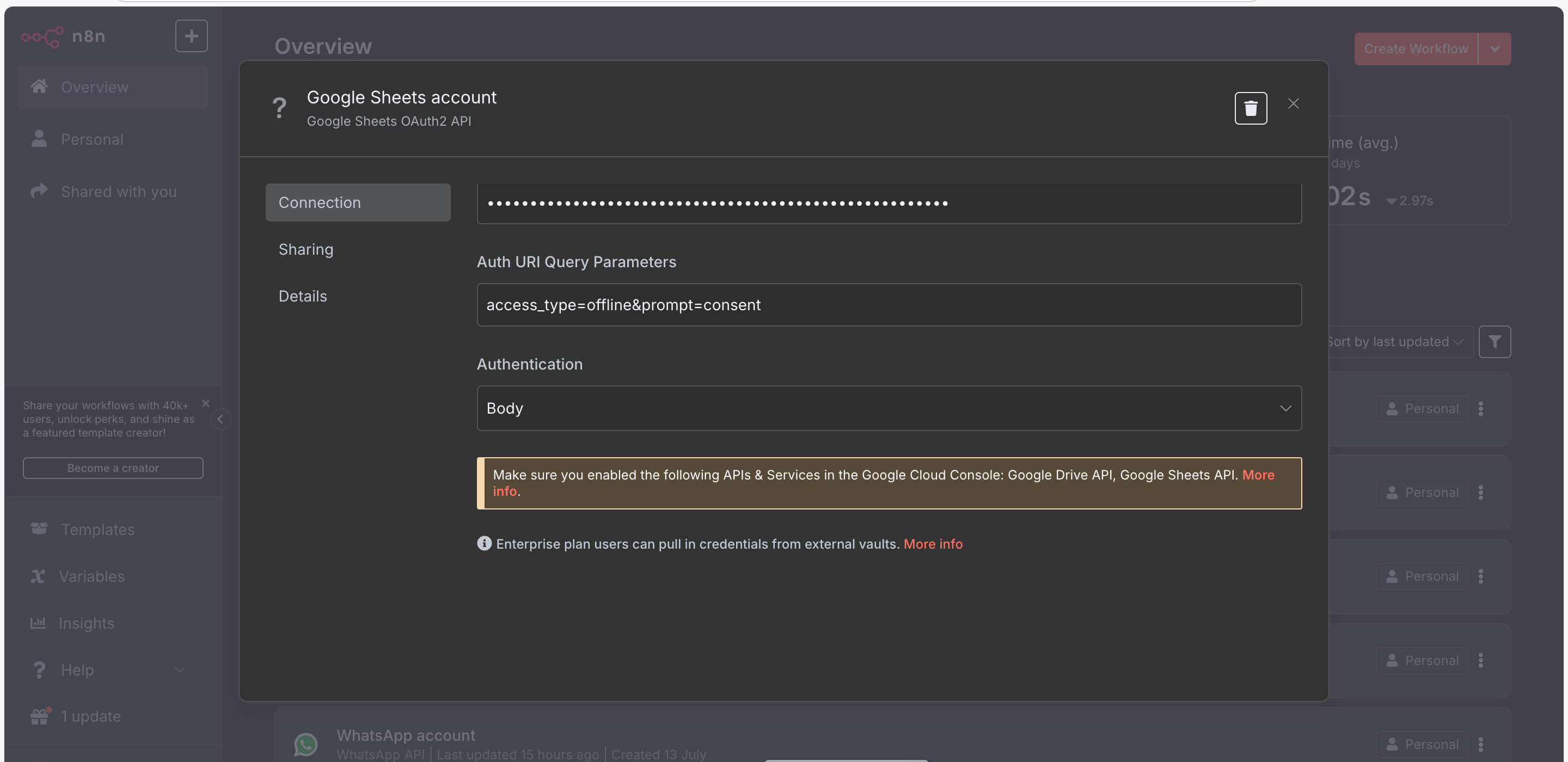Open the three-dot menu of the third credential row
Image resolution: width=1568 pixels, height=762 pixels.
[1480, 576]
